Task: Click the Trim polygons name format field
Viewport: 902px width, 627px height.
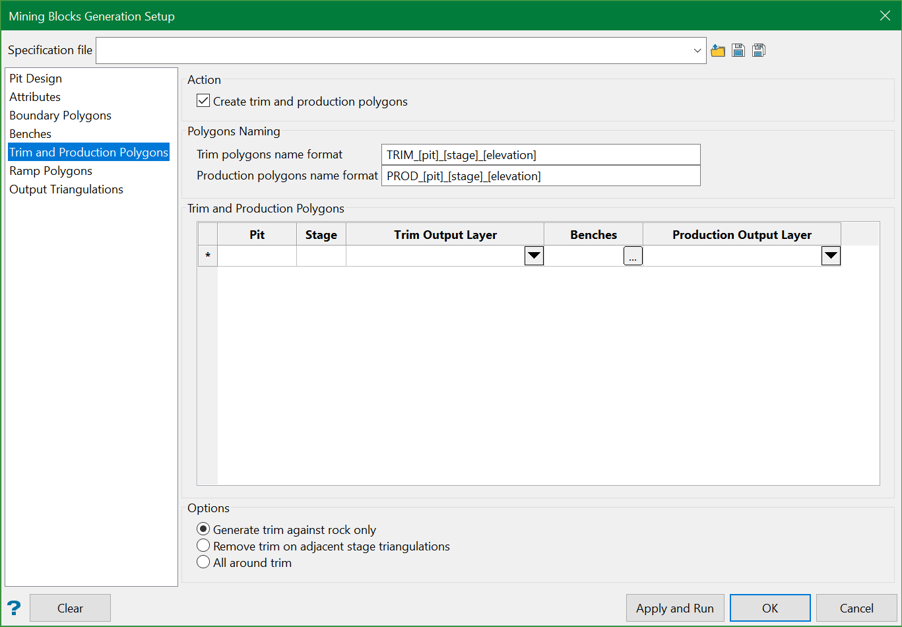Action: 540,155
